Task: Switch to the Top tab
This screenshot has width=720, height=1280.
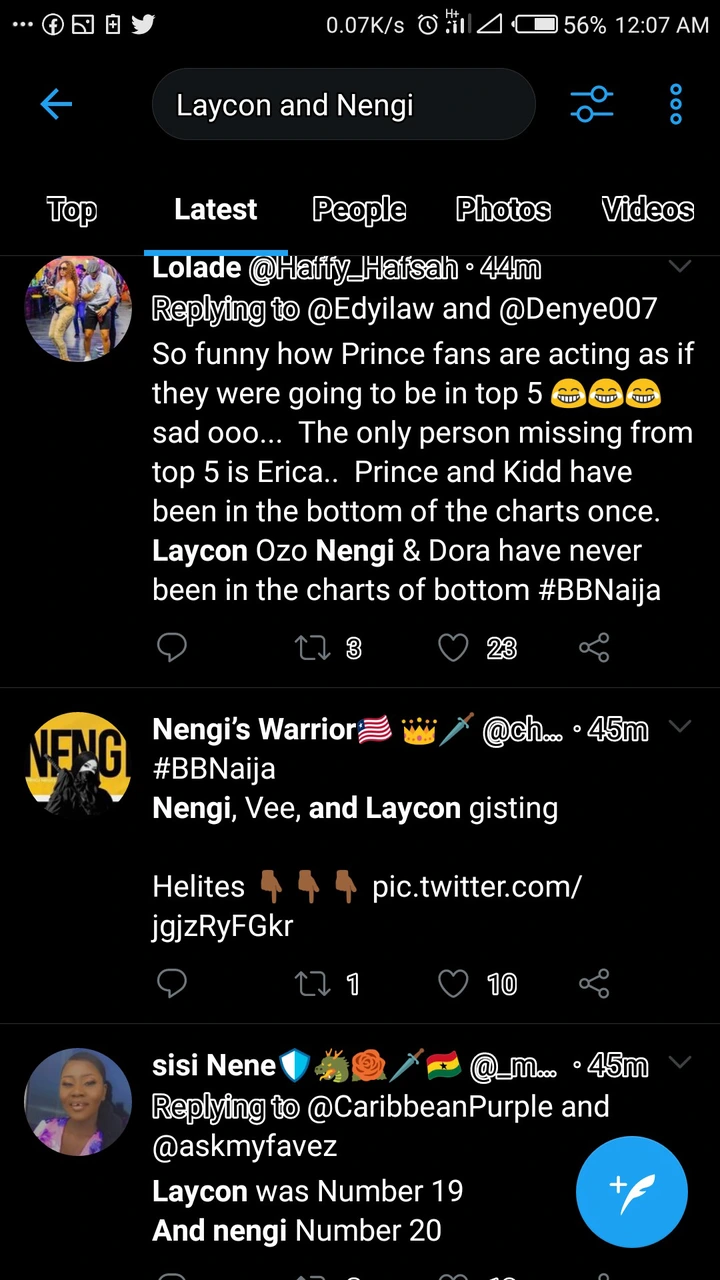Action: point(71,209)
